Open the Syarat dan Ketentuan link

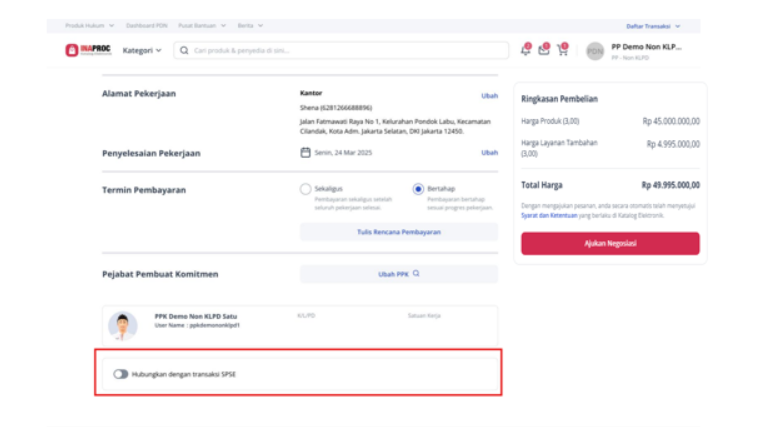[x=549, y=215]
